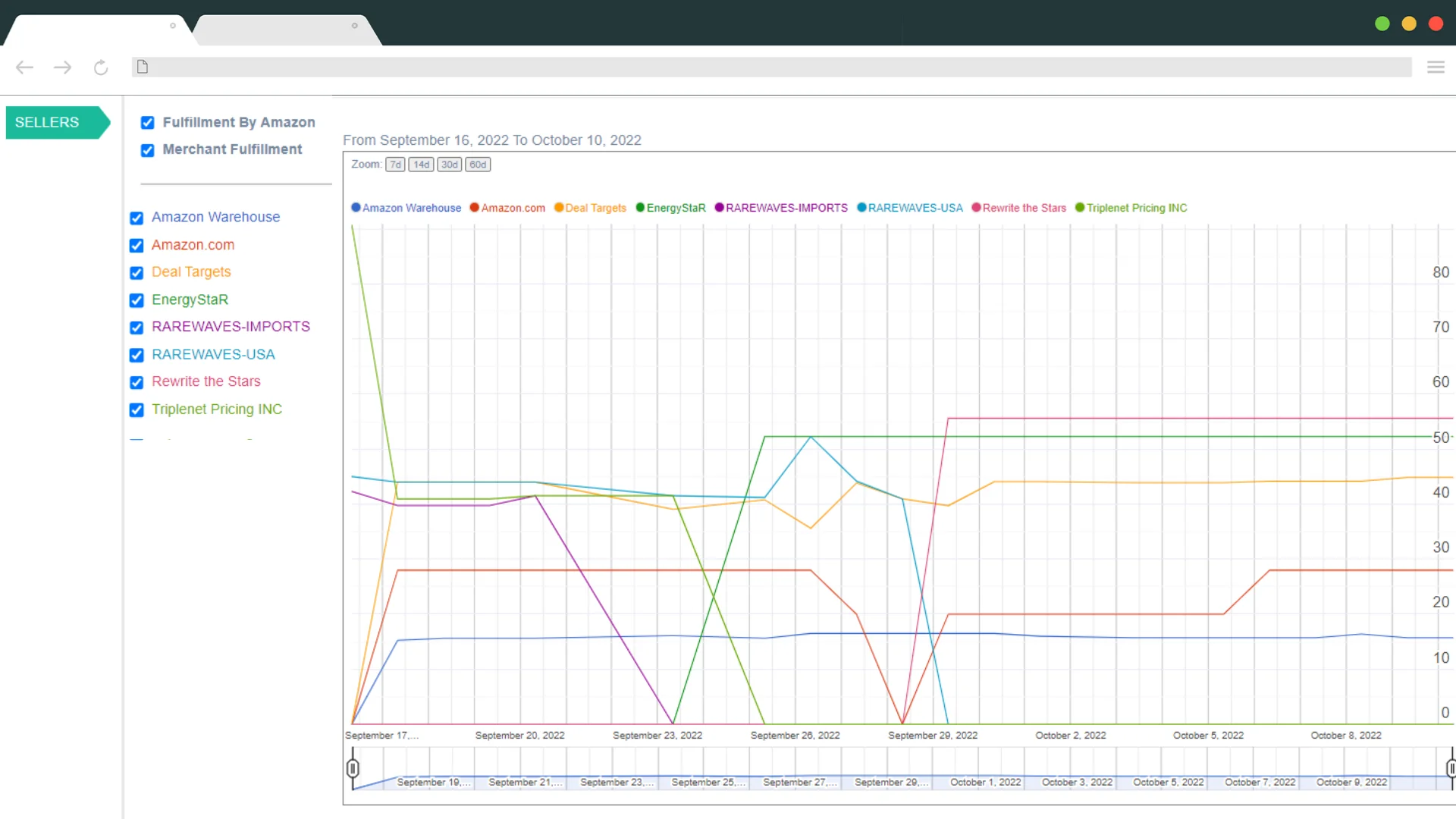Viewport: 1456px width, 819px height.
Task: Click the EnergyStar legend color icon
Action: point(640,208)
